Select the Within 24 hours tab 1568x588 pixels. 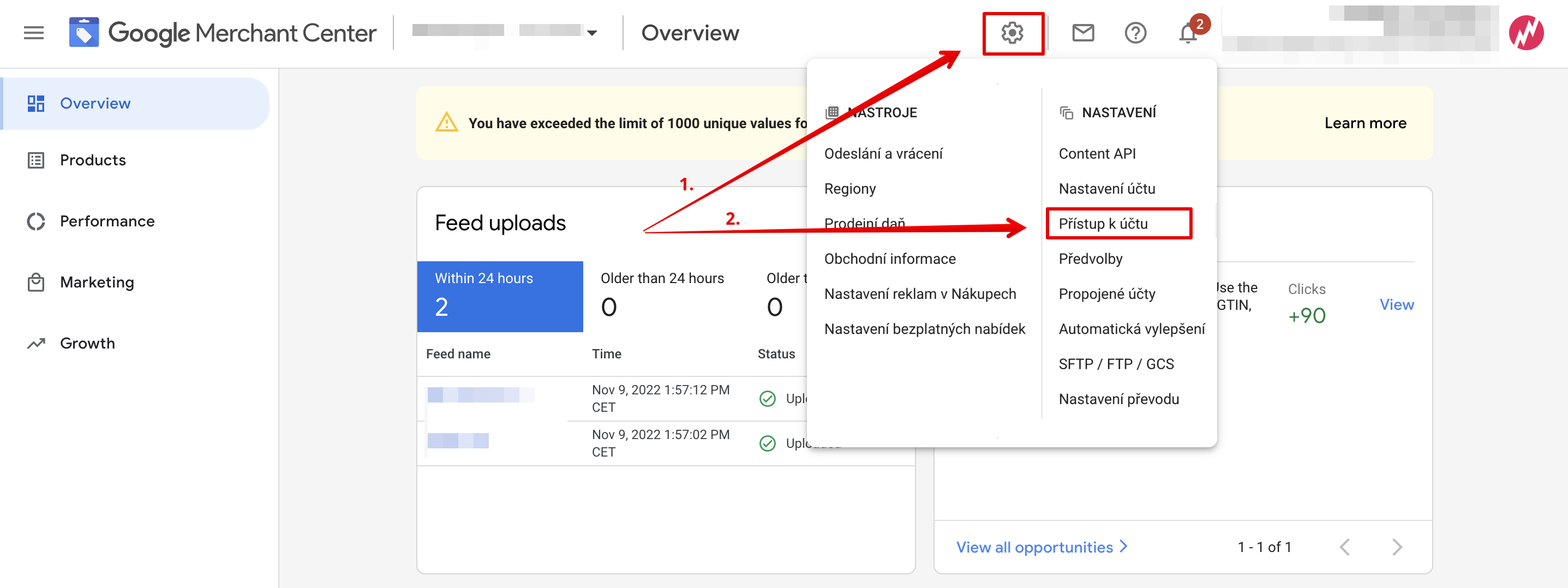pyautogui.click(x=500, y=296)
